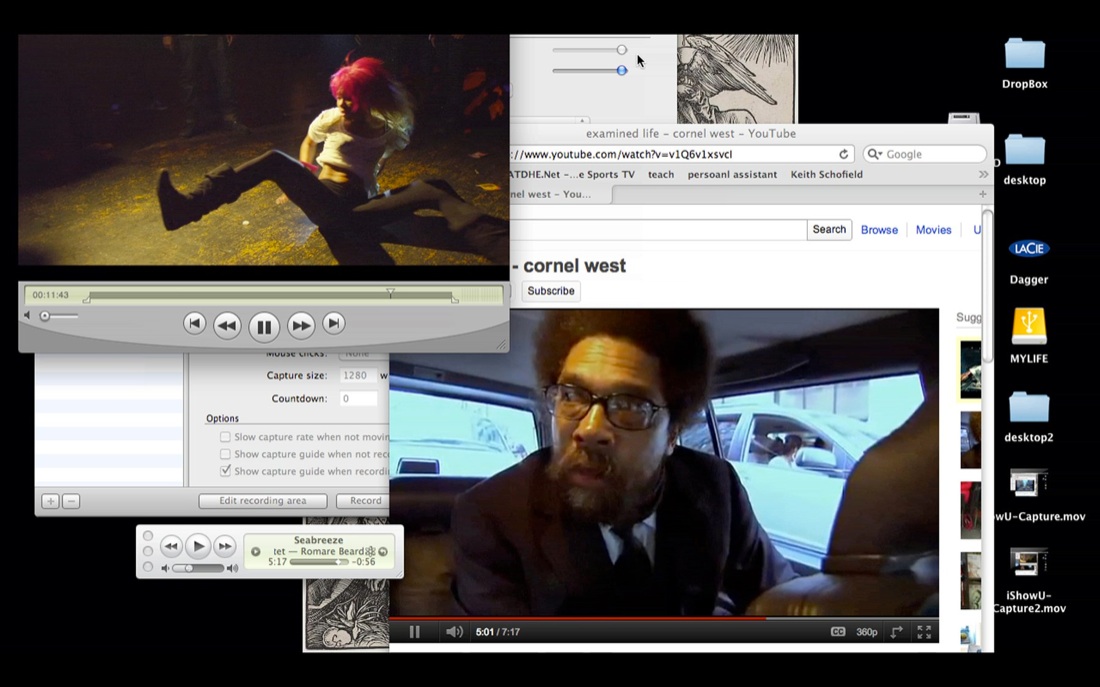Pause the YouTube video
This screenshot has width=1100, height=687.
tap(414, 632)
